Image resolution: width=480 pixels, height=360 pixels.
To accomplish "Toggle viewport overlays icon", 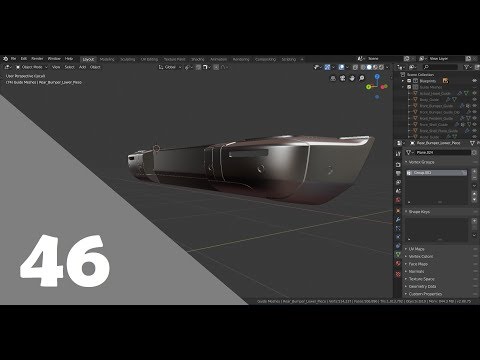I will (341, 67).
